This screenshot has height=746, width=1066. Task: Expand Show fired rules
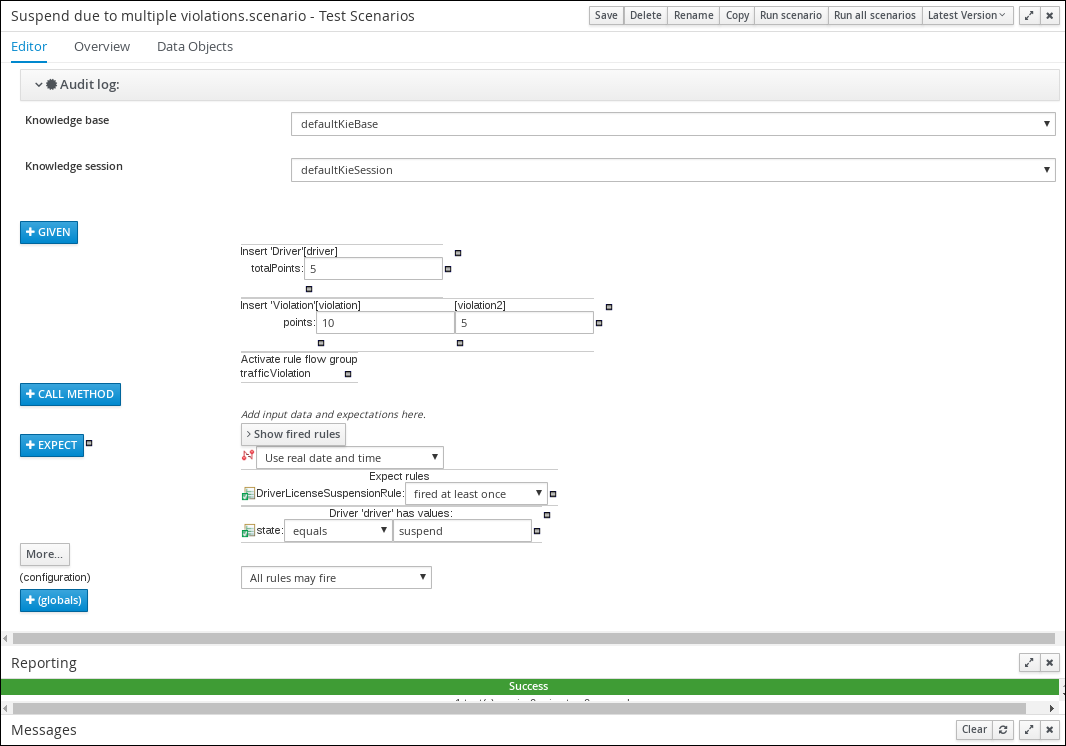[293, 434]
